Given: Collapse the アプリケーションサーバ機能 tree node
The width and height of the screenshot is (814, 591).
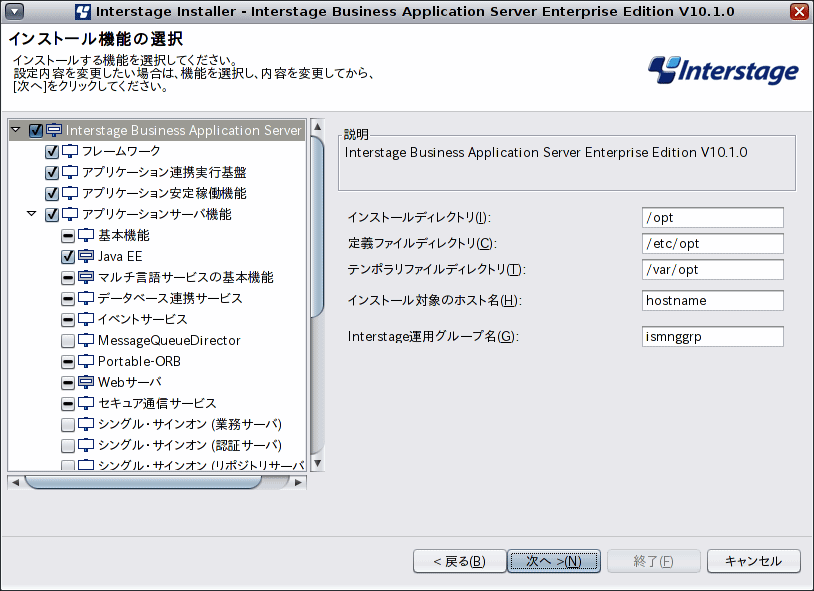Looking at the screenshot, I should click(32, 213).
